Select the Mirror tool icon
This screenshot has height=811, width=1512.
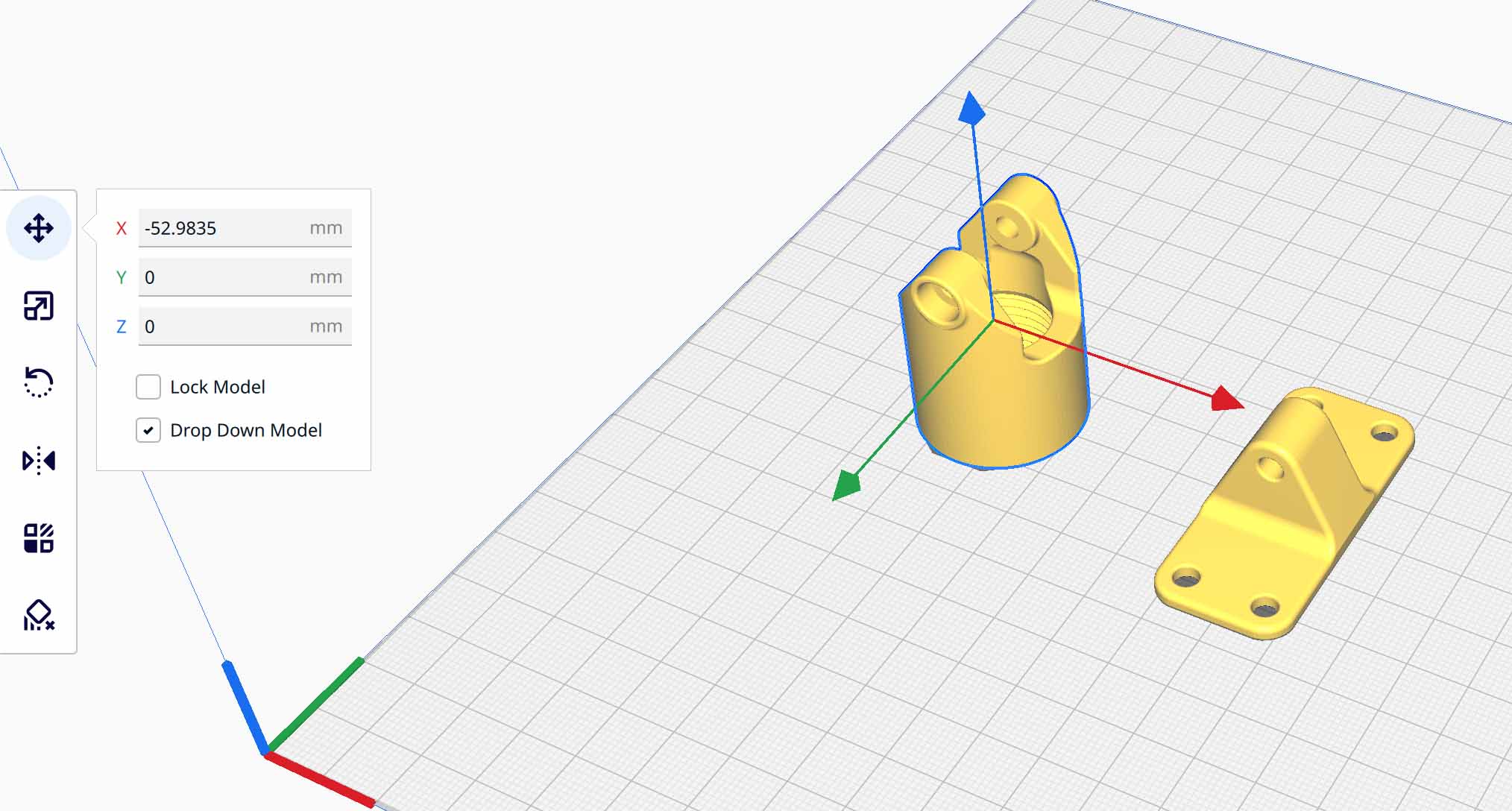[x=39, y=460]
